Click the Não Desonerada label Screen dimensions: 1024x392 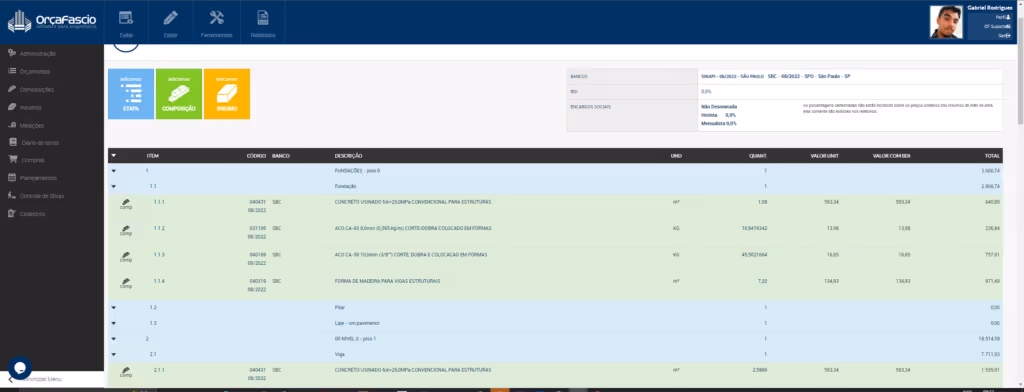(x=718, y=106)
